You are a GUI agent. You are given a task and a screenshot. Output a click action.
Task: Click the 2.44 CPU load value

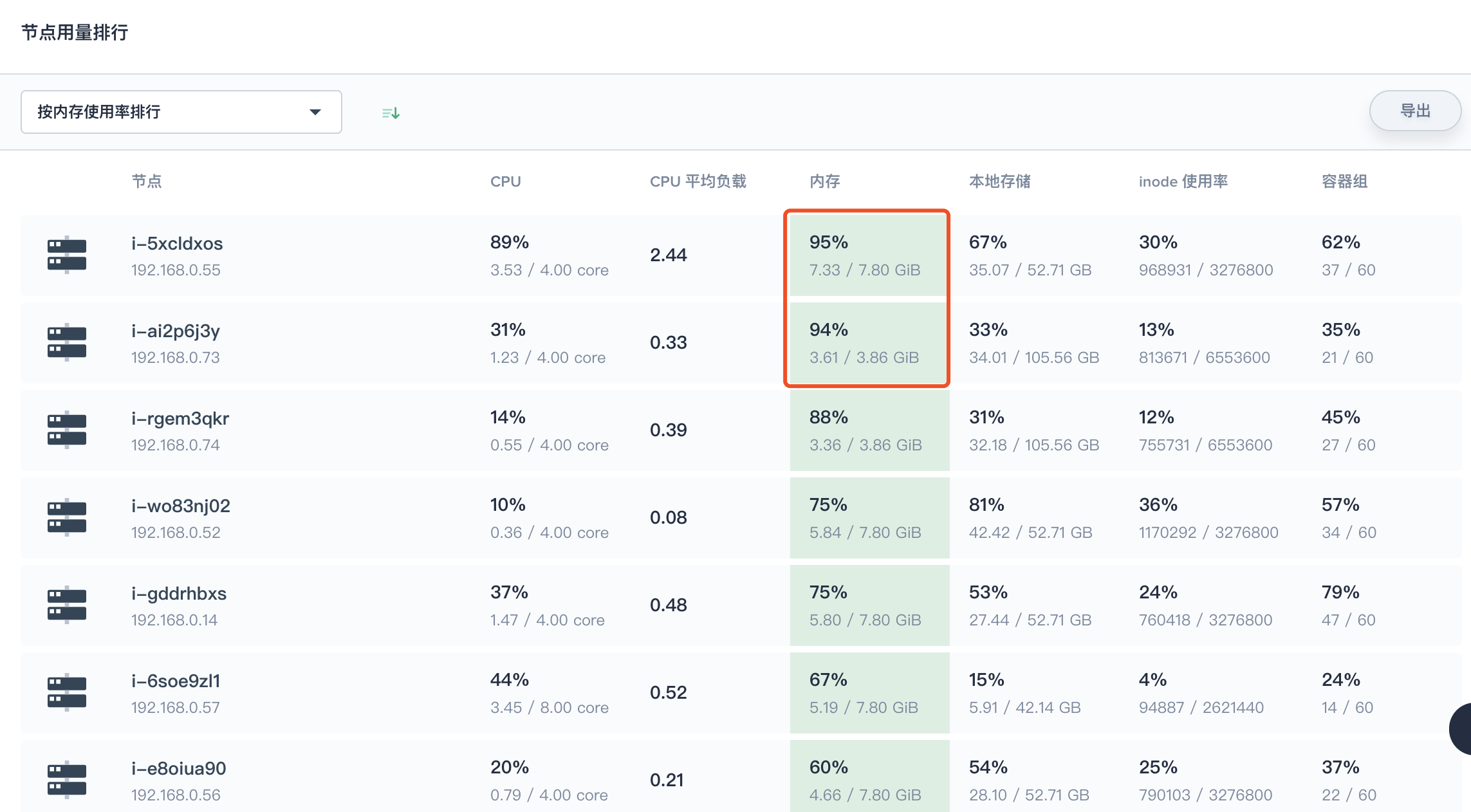coord(669,255)
